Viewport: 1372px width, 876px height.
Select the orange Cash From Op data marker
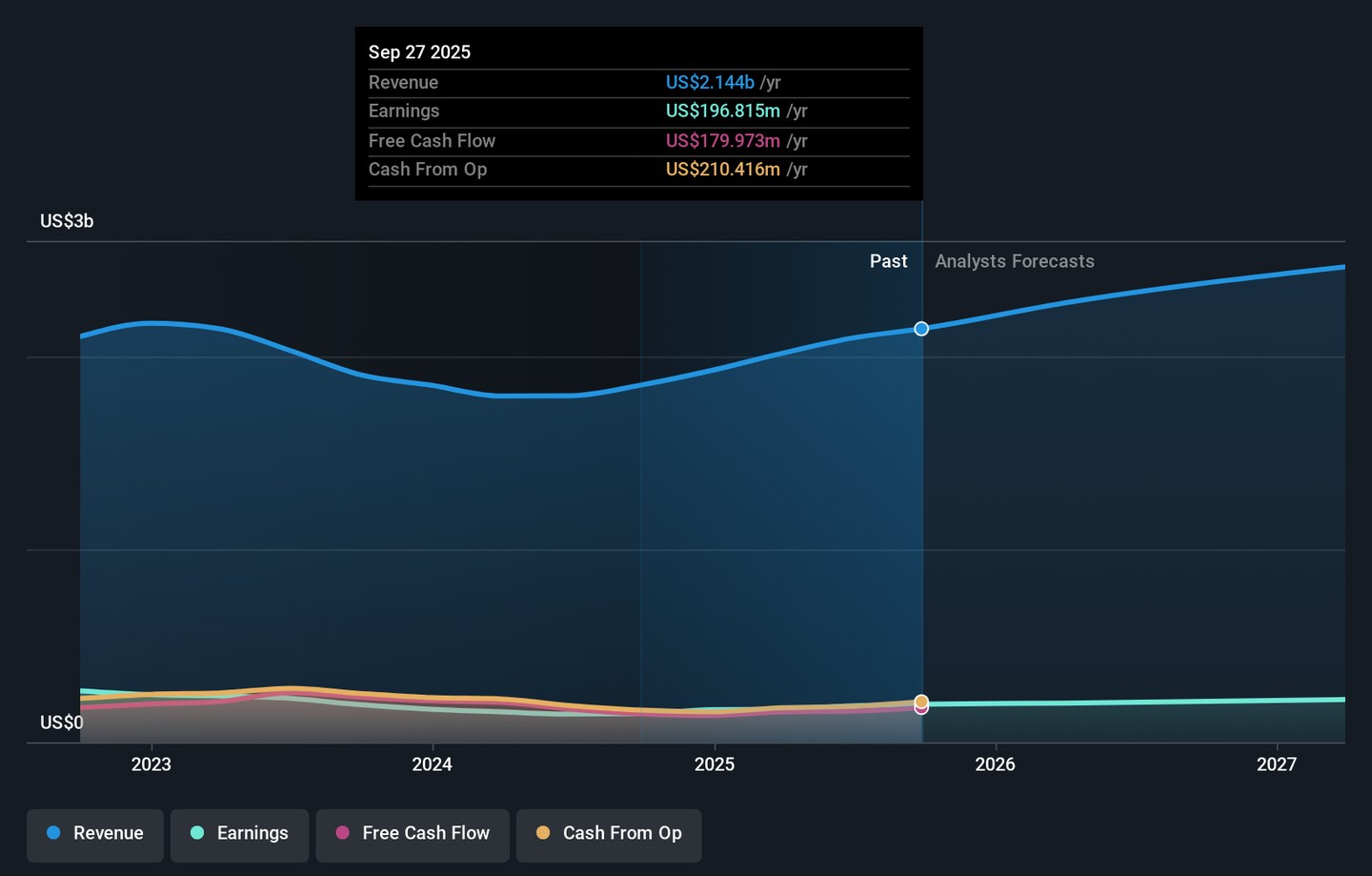click(x=921, y=702)
